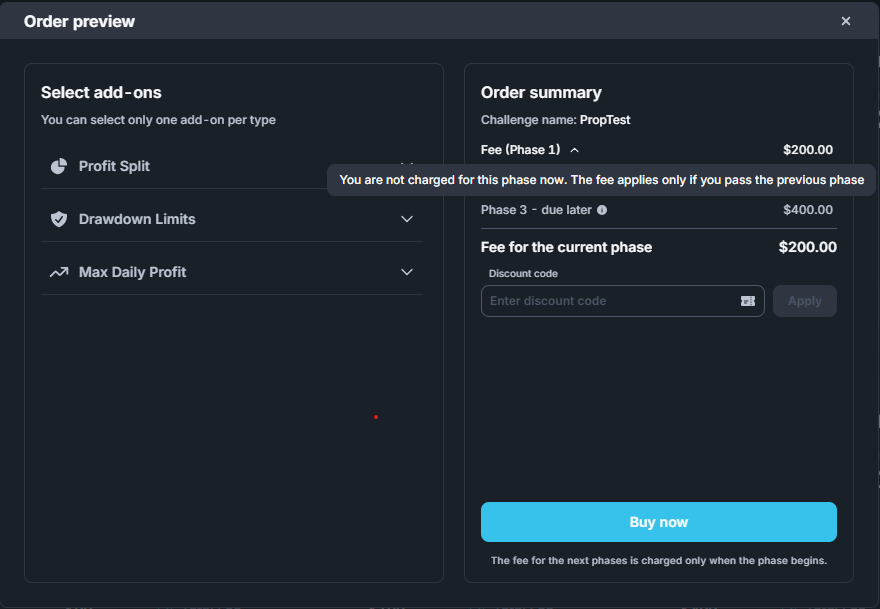Collapse the Fee (Phase 1) chevron
Image resolution: width=880 pixels, height=609 pixels.
pos(575,150)
